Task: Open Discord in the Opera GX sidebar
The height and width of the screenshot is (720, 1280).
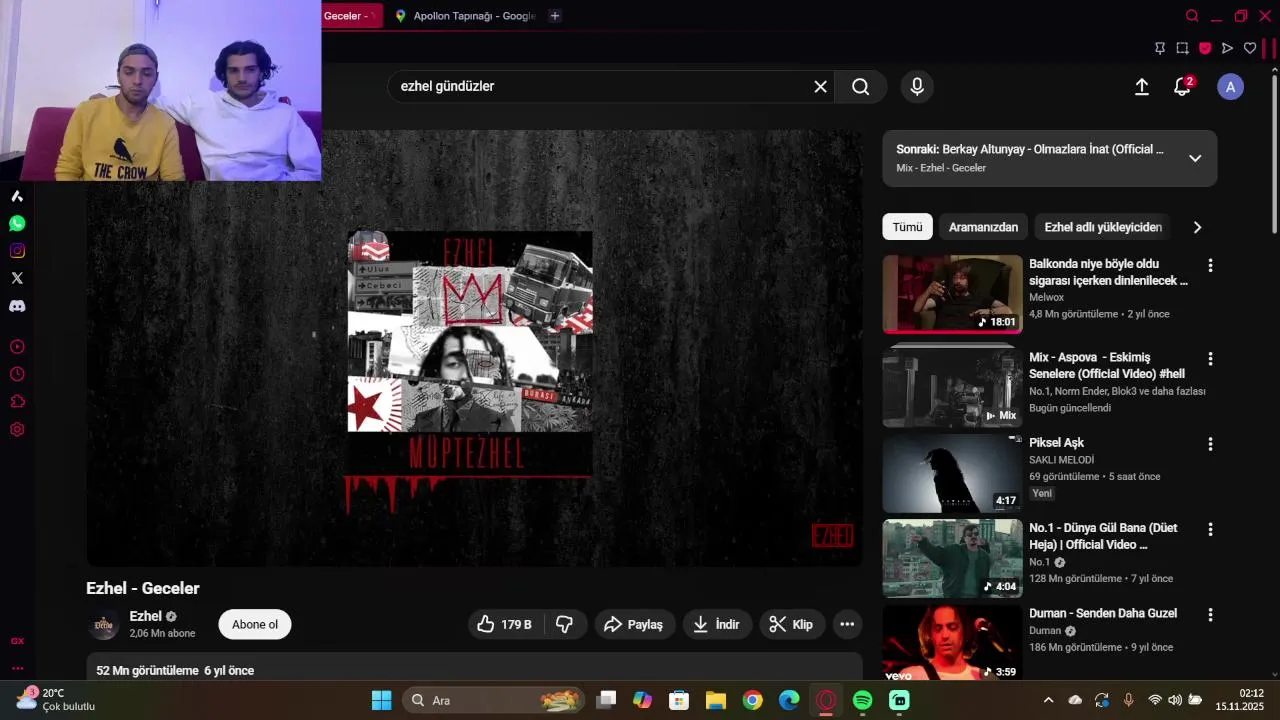Action: [17, 306]
